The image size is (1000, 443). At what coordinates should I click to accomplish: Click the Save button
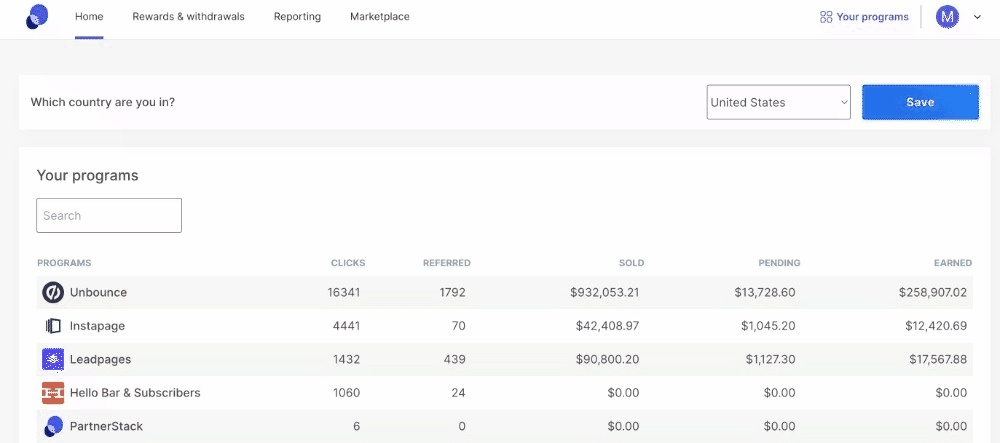point(920,102)
